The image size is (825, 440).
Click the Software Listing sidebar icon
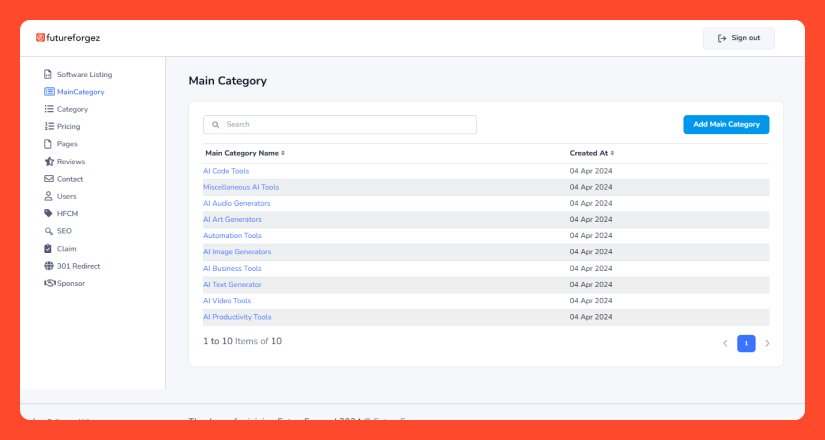pyautogui.click(x=48, y=74)
